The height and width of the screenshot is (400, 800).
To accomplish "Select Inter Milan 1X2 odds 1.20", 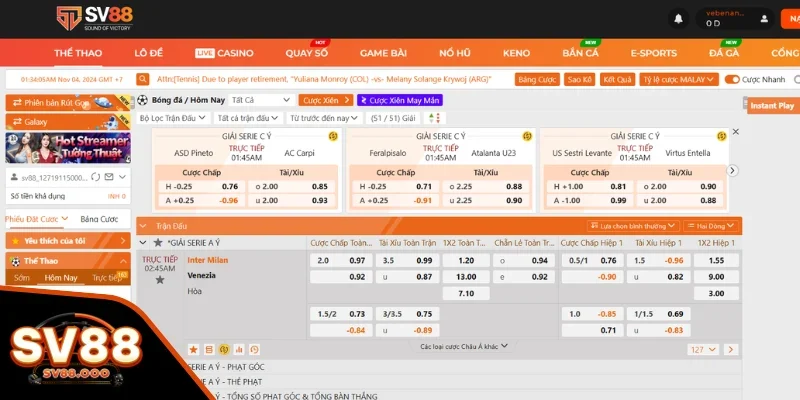I will 466,260.
